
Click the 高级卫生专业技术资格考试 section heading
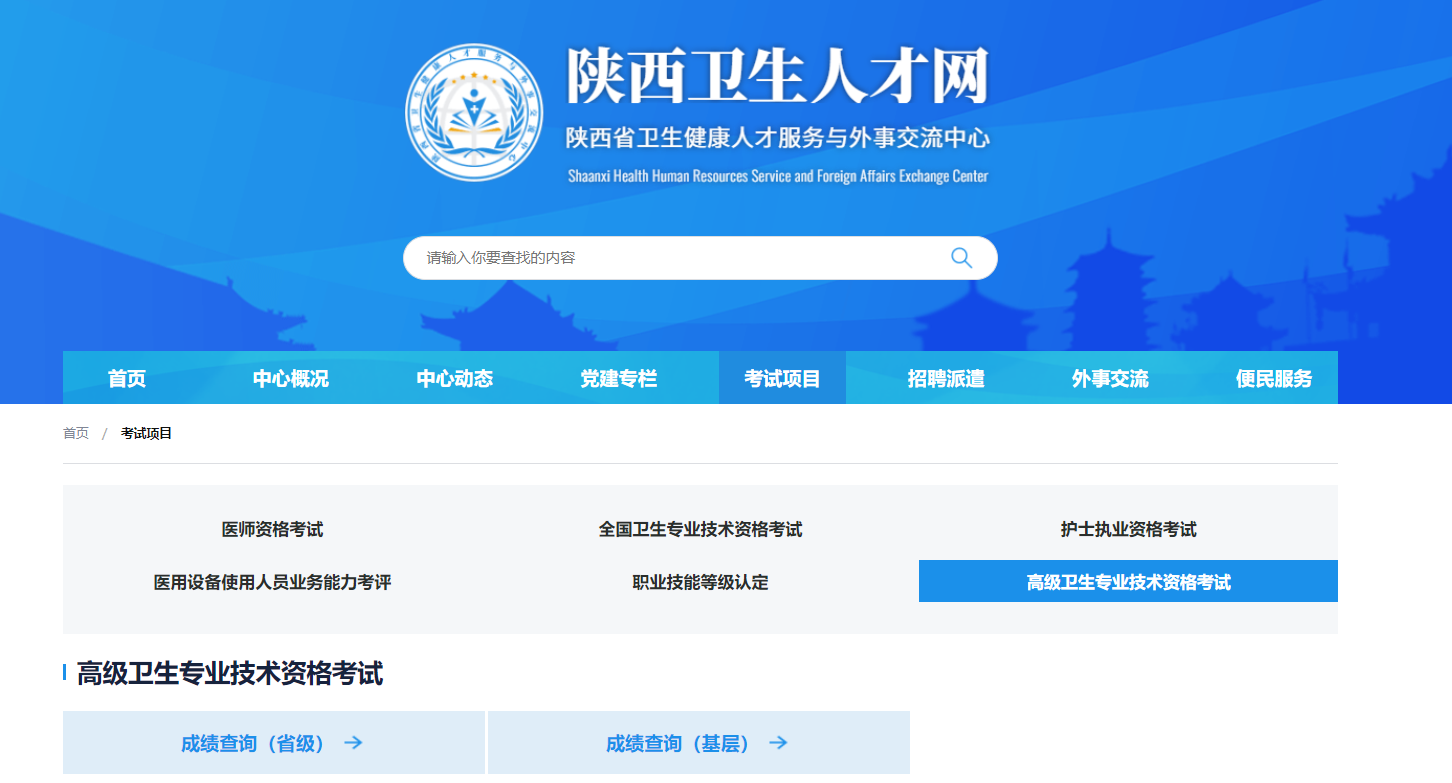(229, 673)
